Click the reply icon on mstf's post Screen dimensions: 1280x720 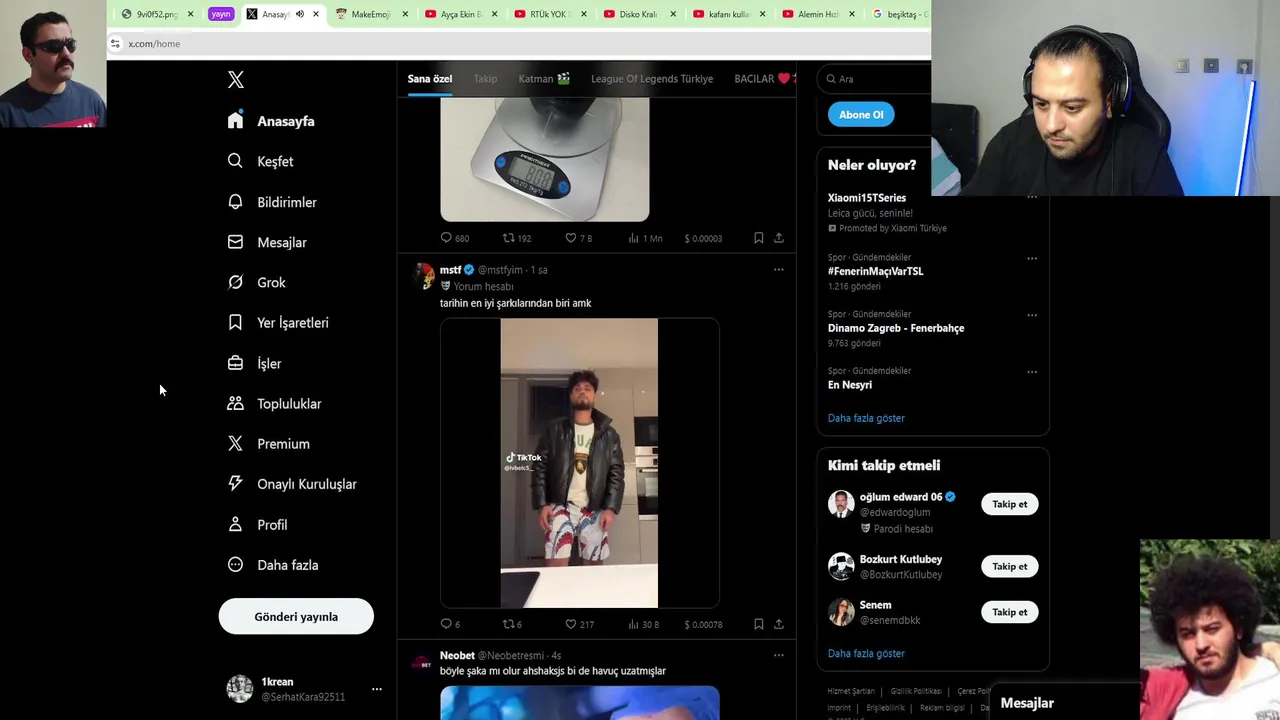(446, 624)
